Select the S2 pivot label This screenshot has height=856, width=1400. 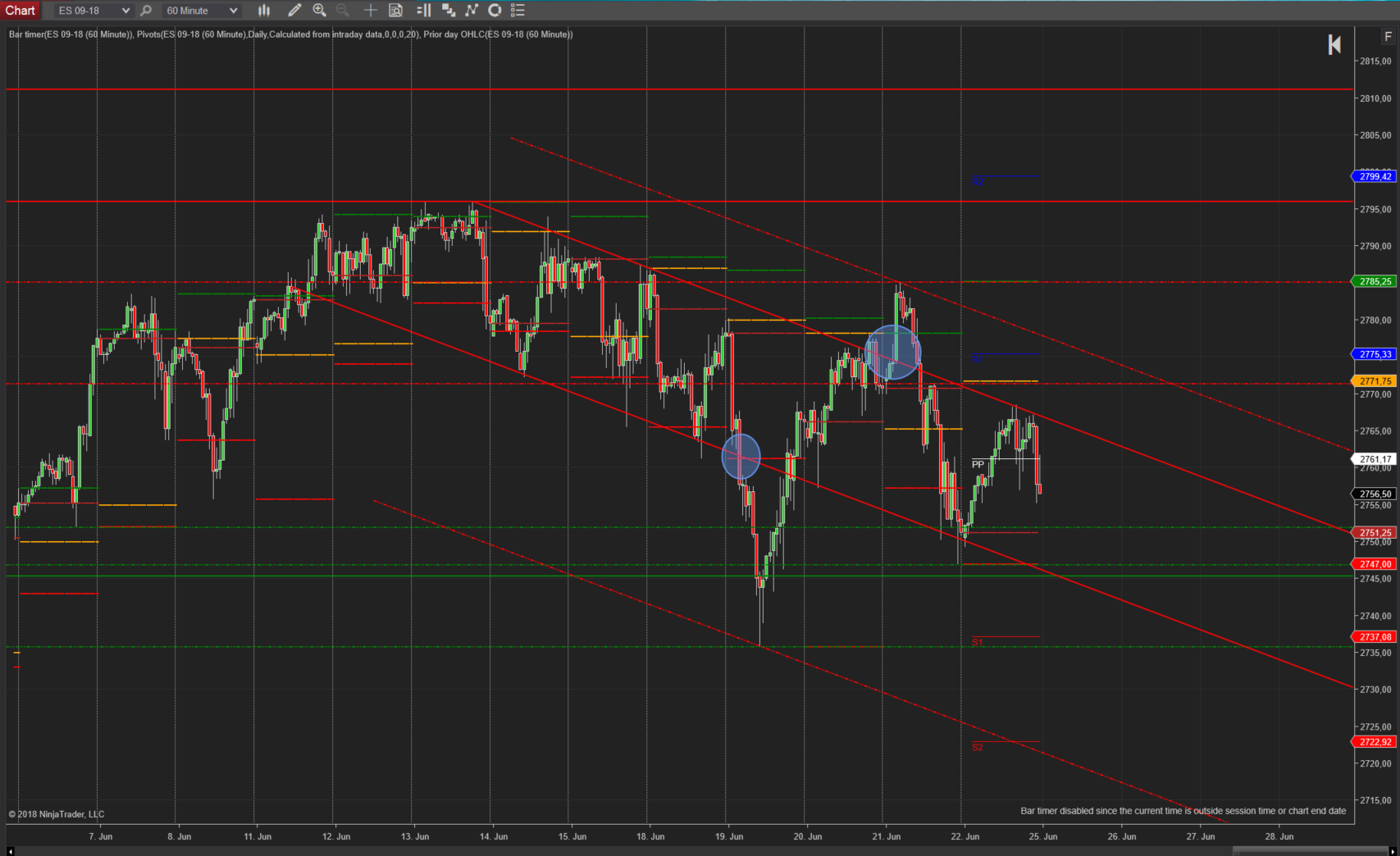coord(977,747)
